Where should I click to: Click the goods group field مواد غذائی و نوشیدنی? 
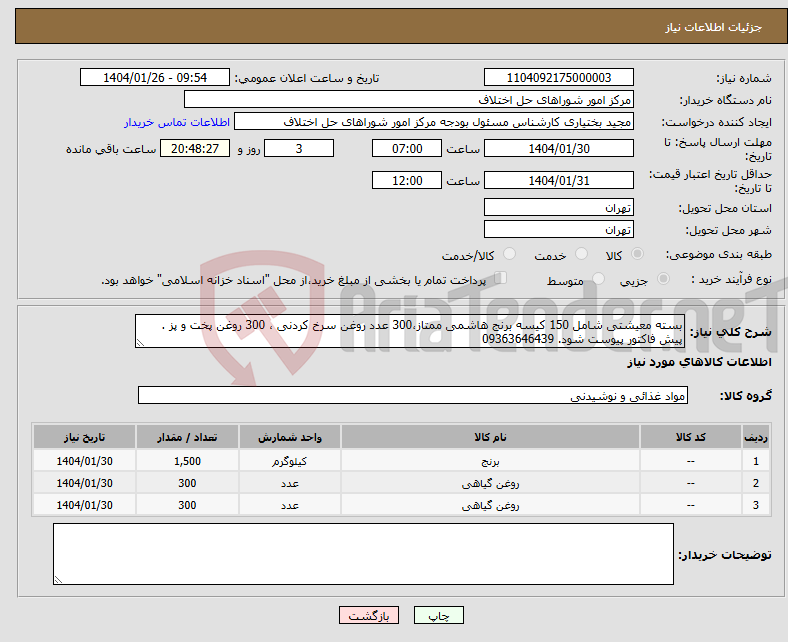(413, 395)
